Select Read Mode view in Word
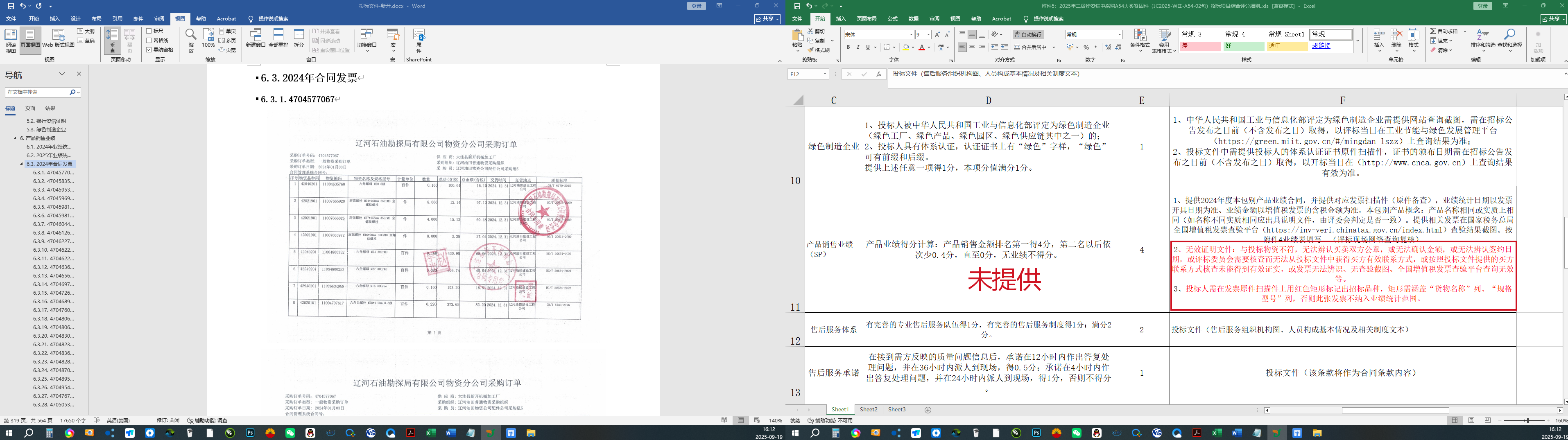The image size is (1568, 440). click(x=10, y=40)
